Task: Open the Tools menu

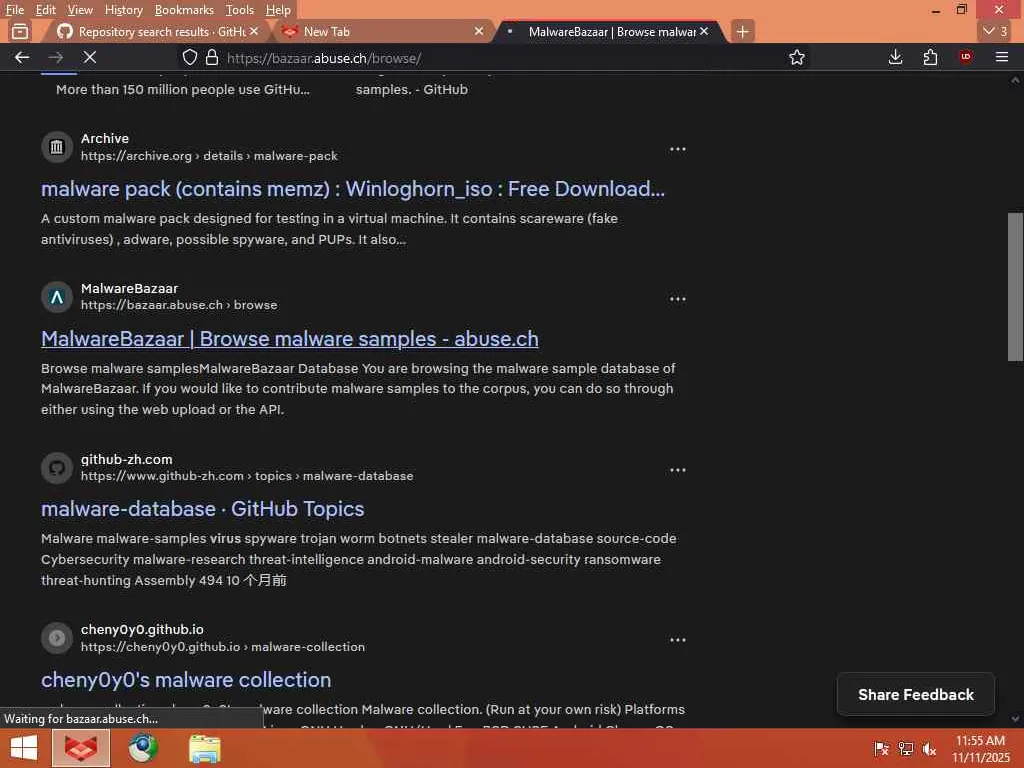Action: [240, 10]
